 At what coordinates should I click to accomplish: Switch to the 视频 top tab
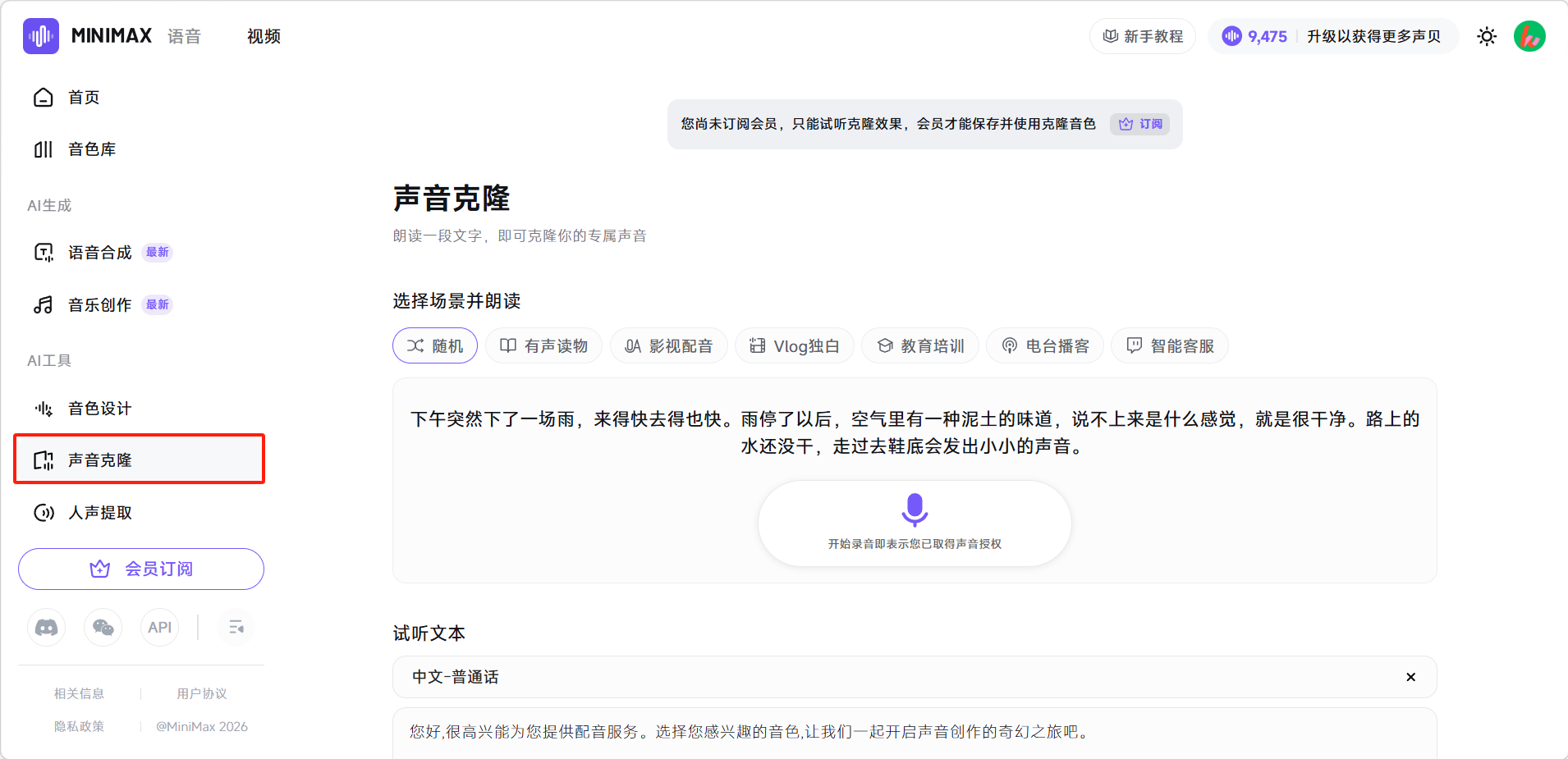point(264,36)
